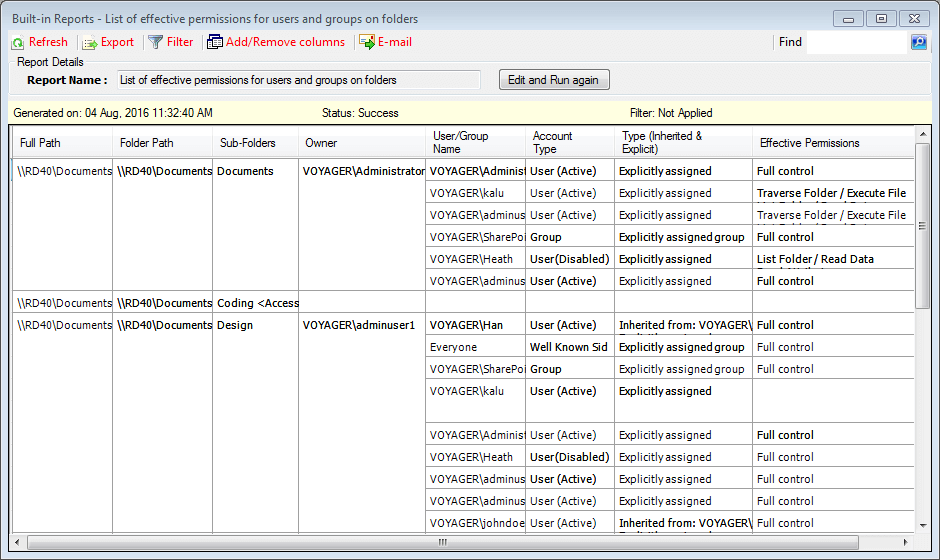Click the vertical scrollbar up arrow
This screenshot has width=940, height=560.
click(923, 134)
